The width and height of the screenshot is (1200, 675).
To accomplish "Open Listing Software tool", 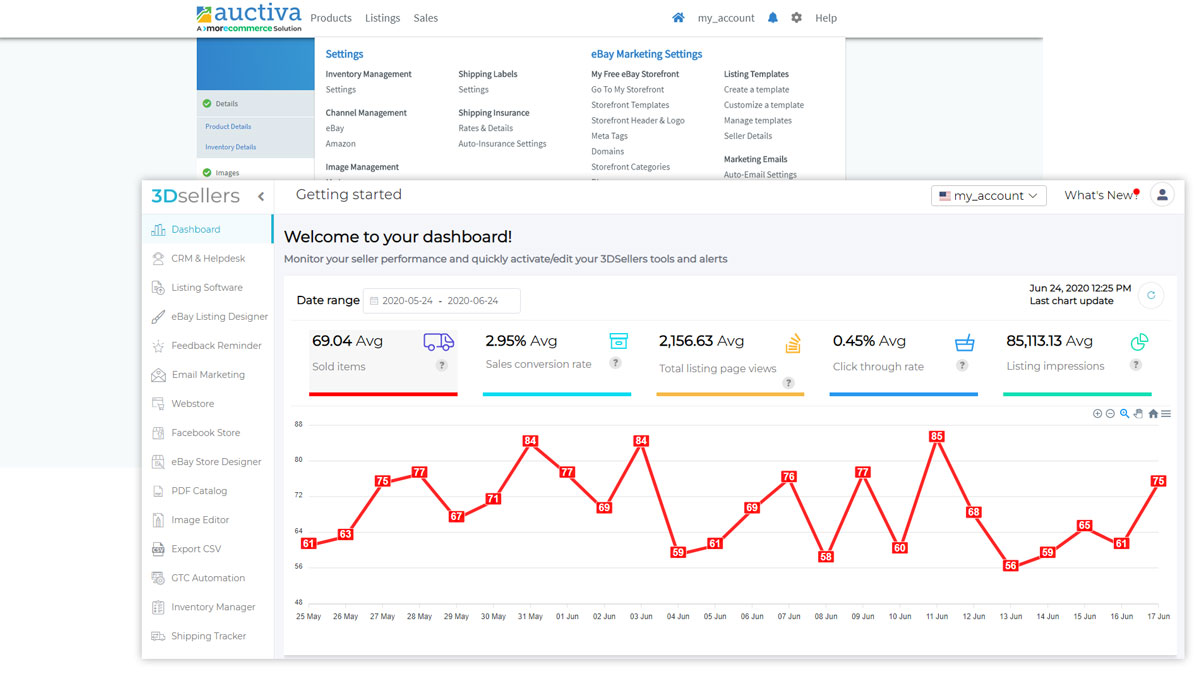I will pyautogui.click(x=206, y=287).
